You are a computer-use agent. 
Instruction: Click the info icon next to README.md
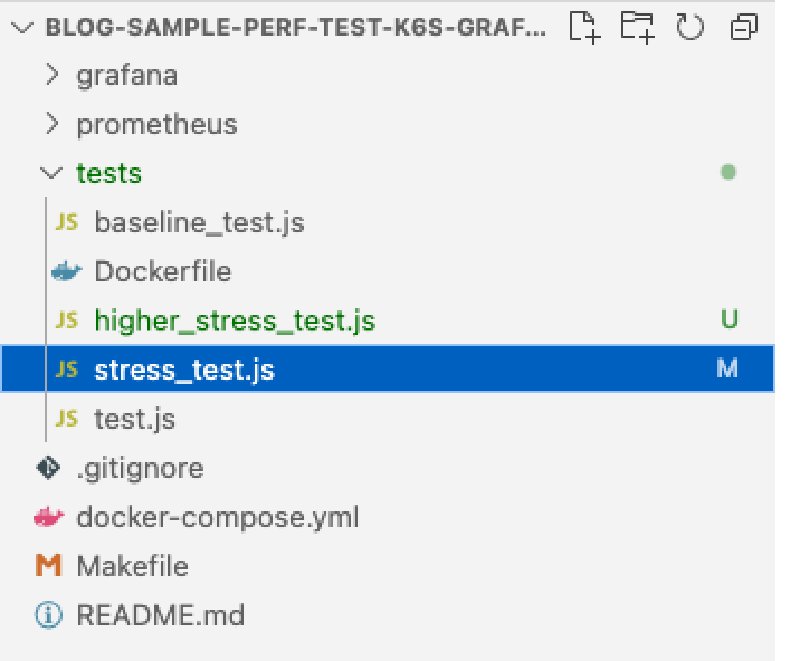pyautogui.click(x=48, y=615)
